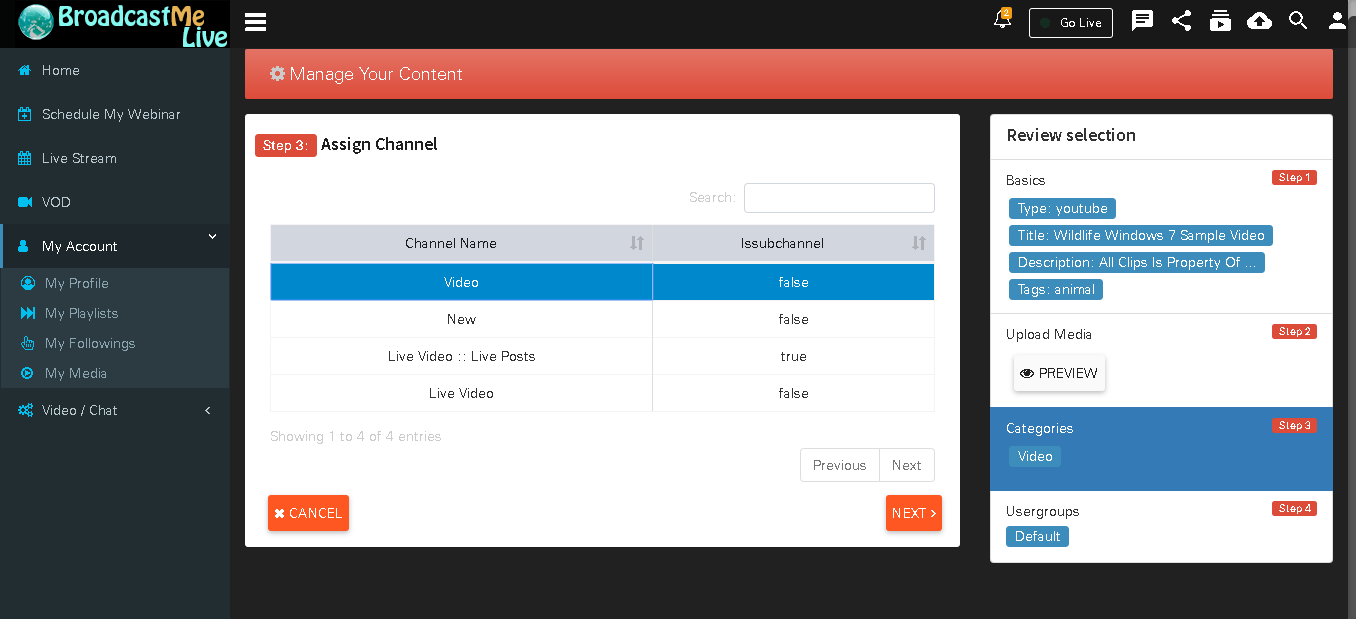This screenshot has width=1356, height=619.
Task: Select the New channel row
Action: pyautogui.click(x=602, y=319)
